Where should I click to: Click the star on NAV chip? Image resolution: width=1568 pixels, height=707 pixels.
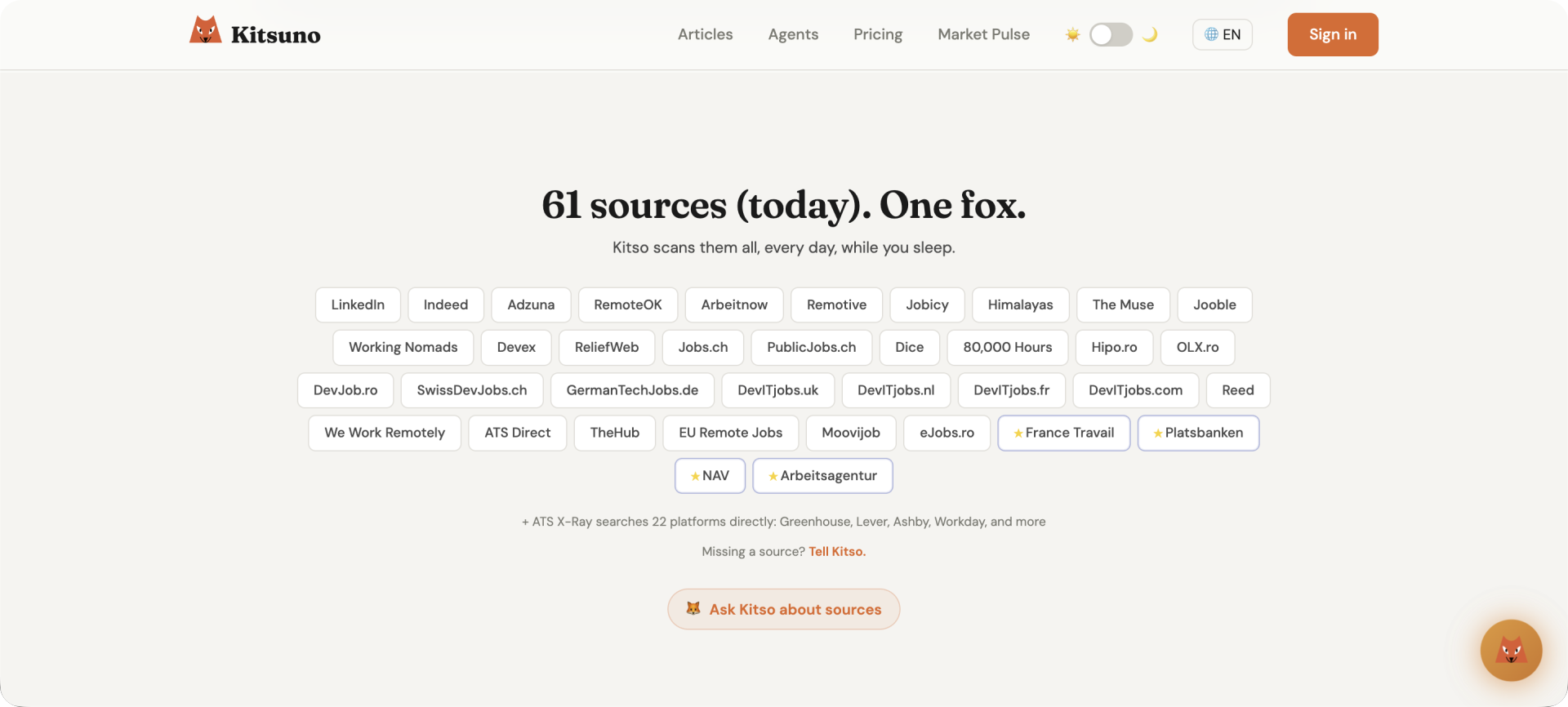click(695, 476)
